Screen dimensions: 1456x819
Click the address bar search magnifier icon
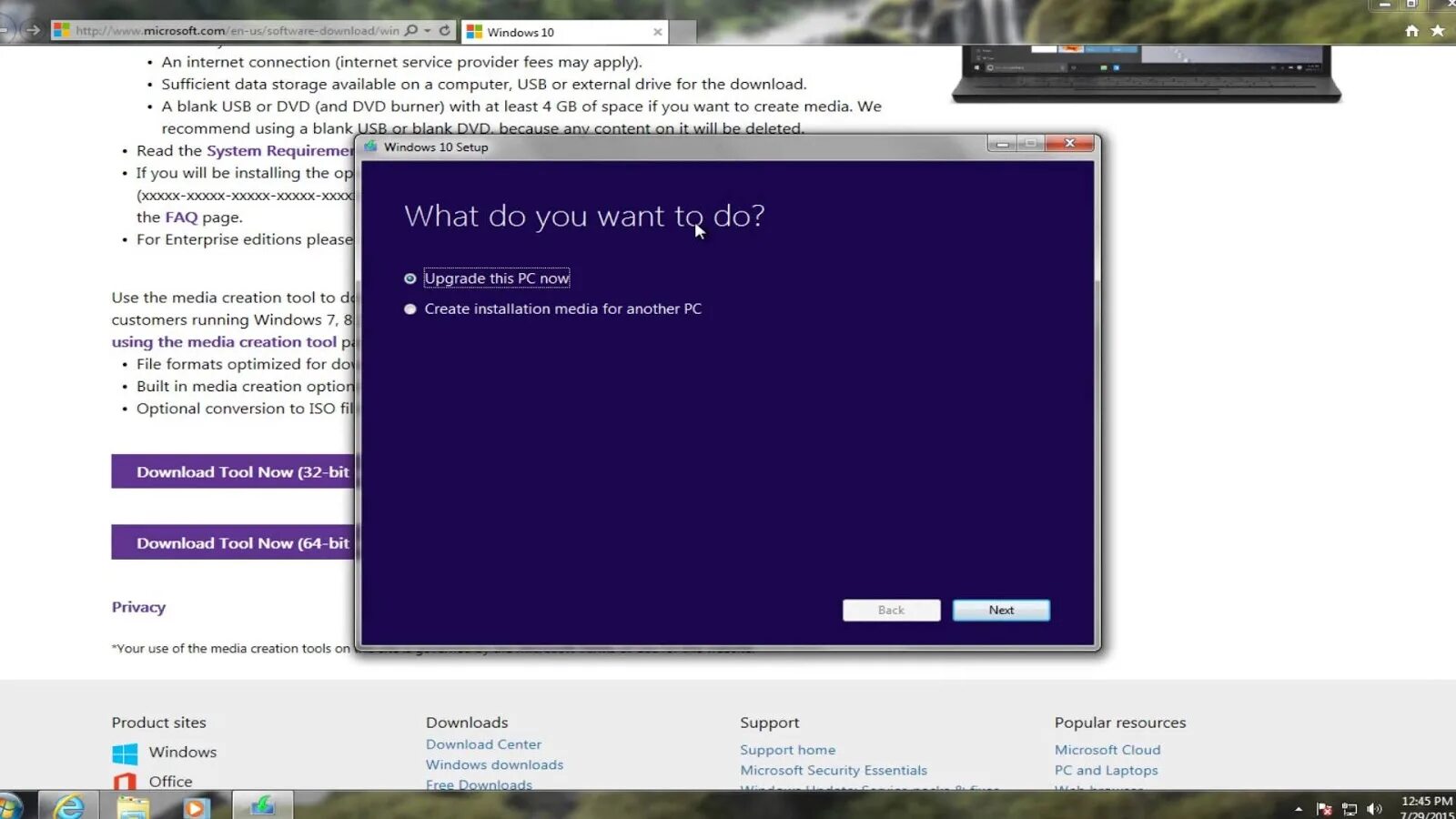coord(411,31)
